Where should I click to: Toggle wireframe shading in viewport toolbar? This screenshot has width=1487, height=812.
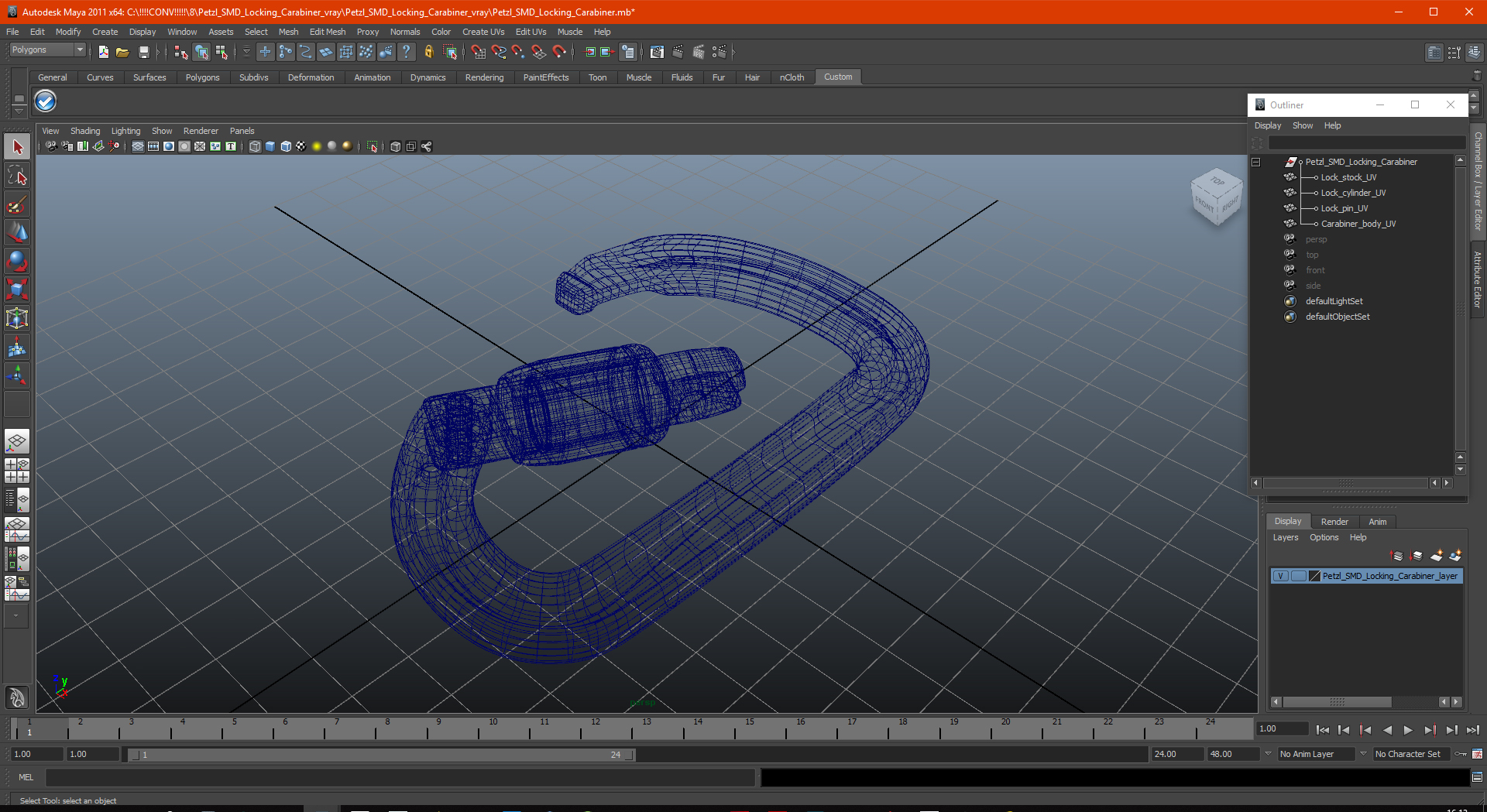(x=255, y=146)
